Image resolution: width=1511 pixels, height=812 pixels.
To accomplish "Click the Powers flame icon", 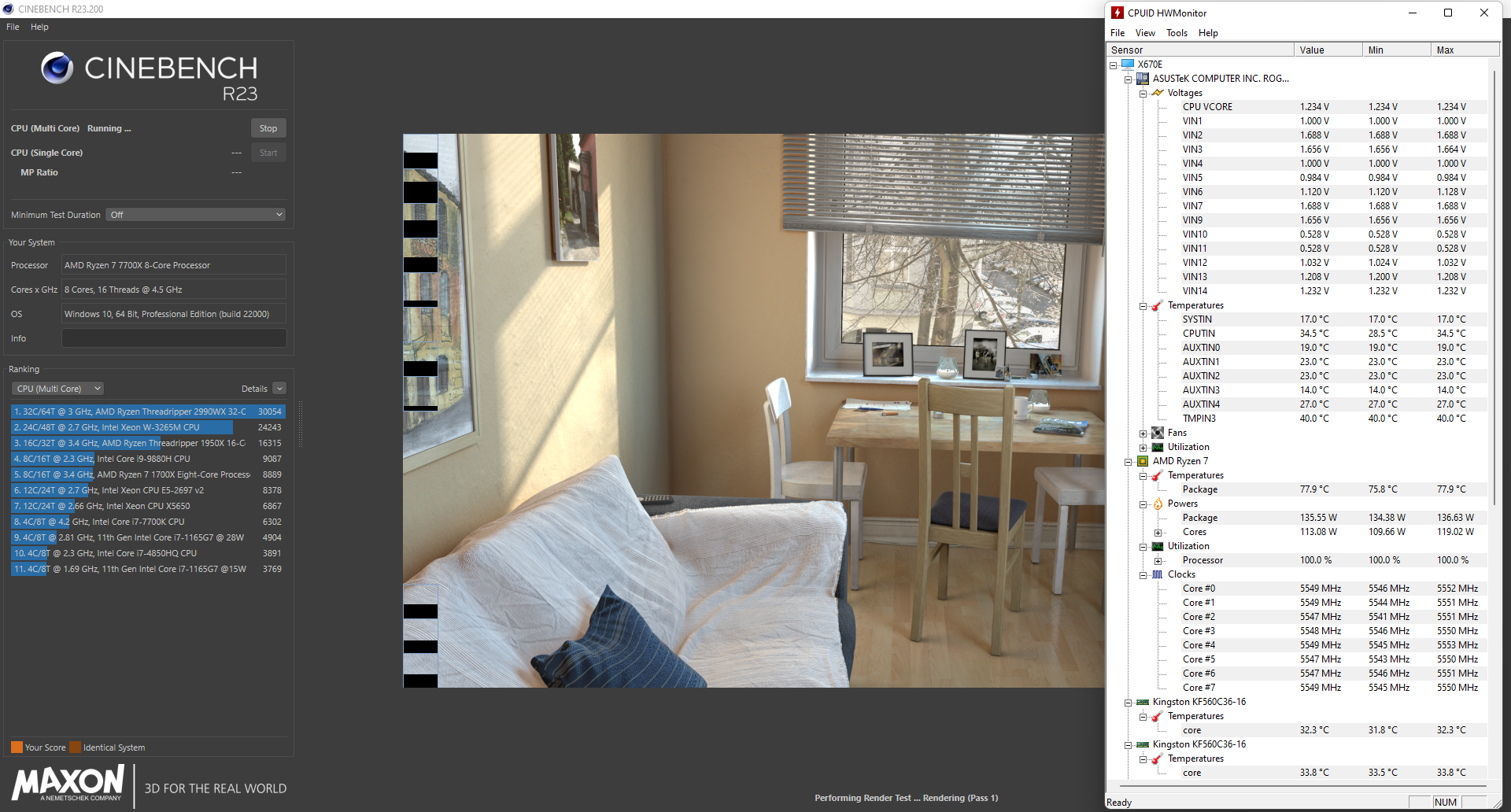I will tap(1158, 504).
